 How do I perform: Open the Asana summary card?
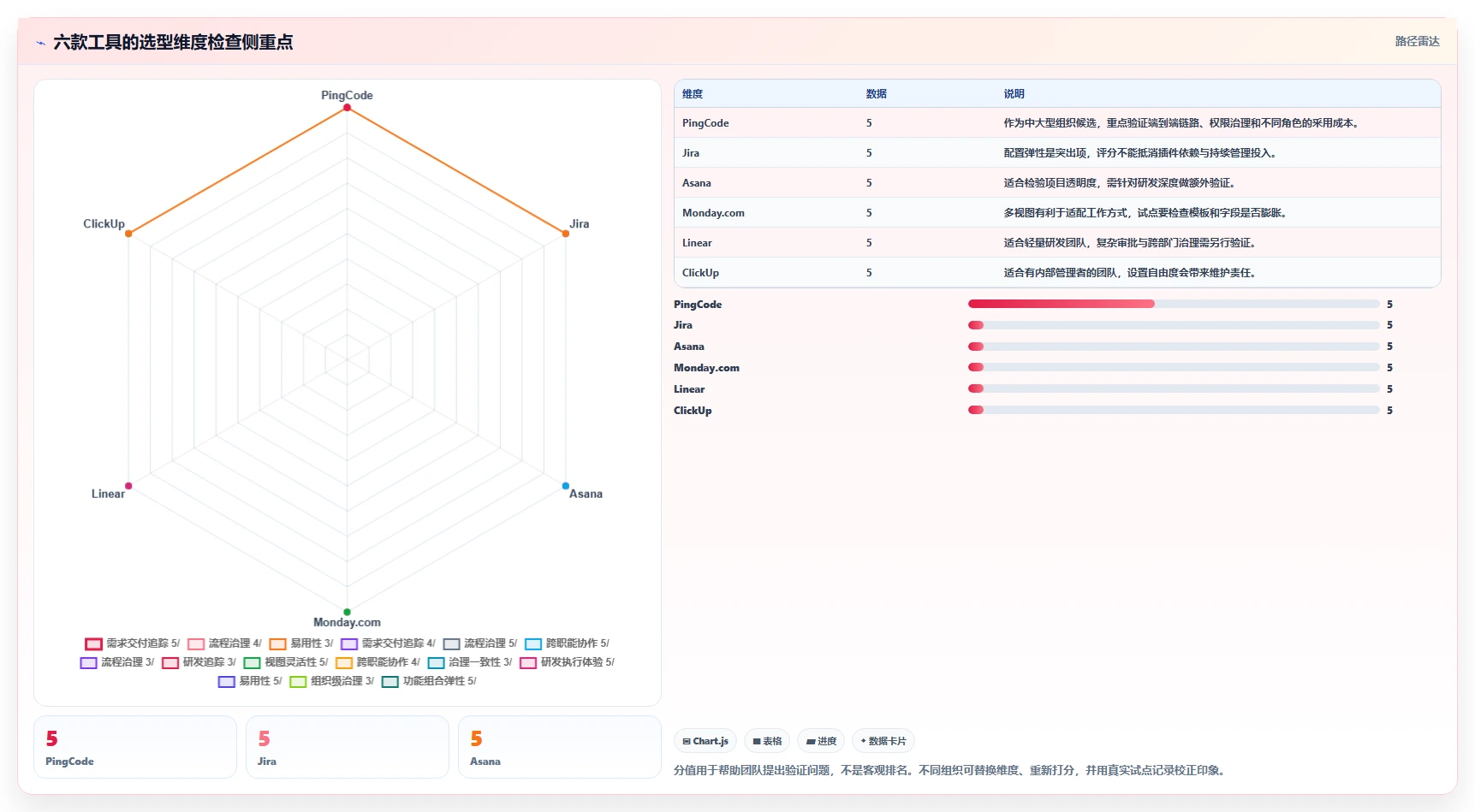click(x=560, y=747)
